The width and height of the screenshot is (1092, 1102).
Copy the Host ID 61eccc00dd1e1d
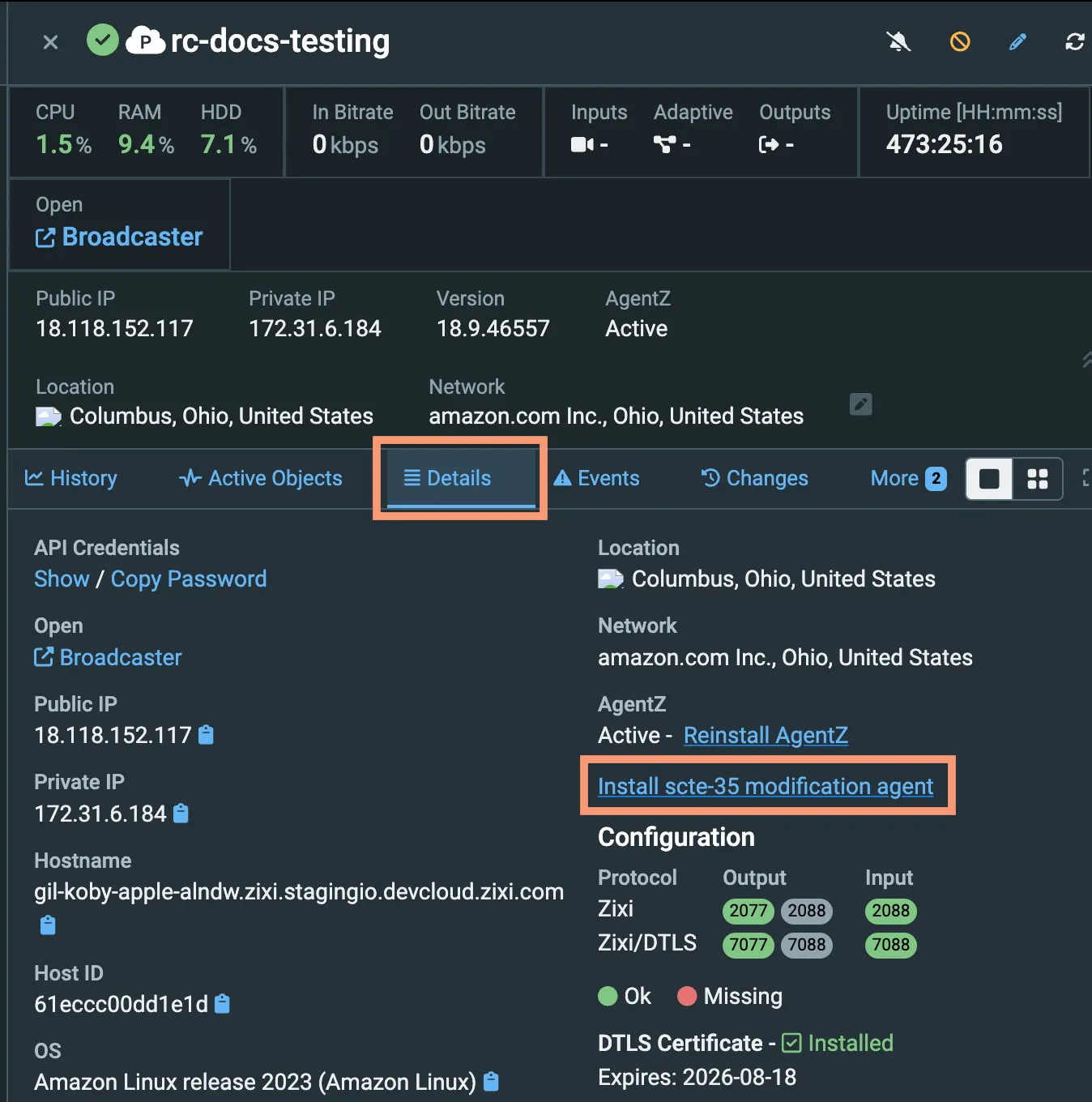(x=222, y=1004)
